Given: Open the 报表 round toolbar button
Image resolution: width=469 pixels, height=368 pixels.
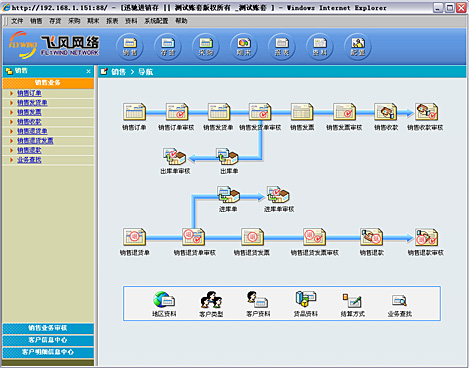Looking at the screenshot, I should (x=282, y=47).
